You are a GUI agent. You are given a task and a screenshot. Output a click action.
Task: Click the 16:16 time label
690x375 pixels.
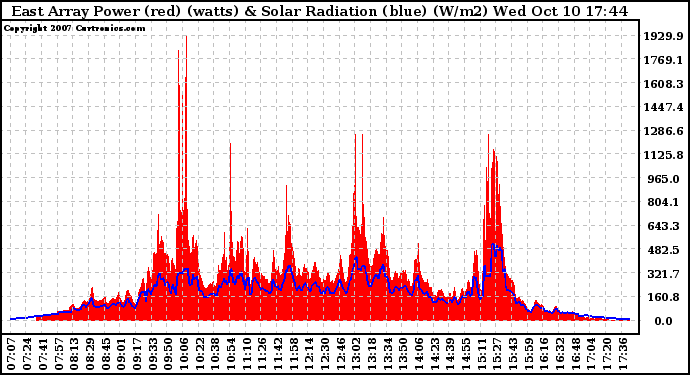pos(545,354)
